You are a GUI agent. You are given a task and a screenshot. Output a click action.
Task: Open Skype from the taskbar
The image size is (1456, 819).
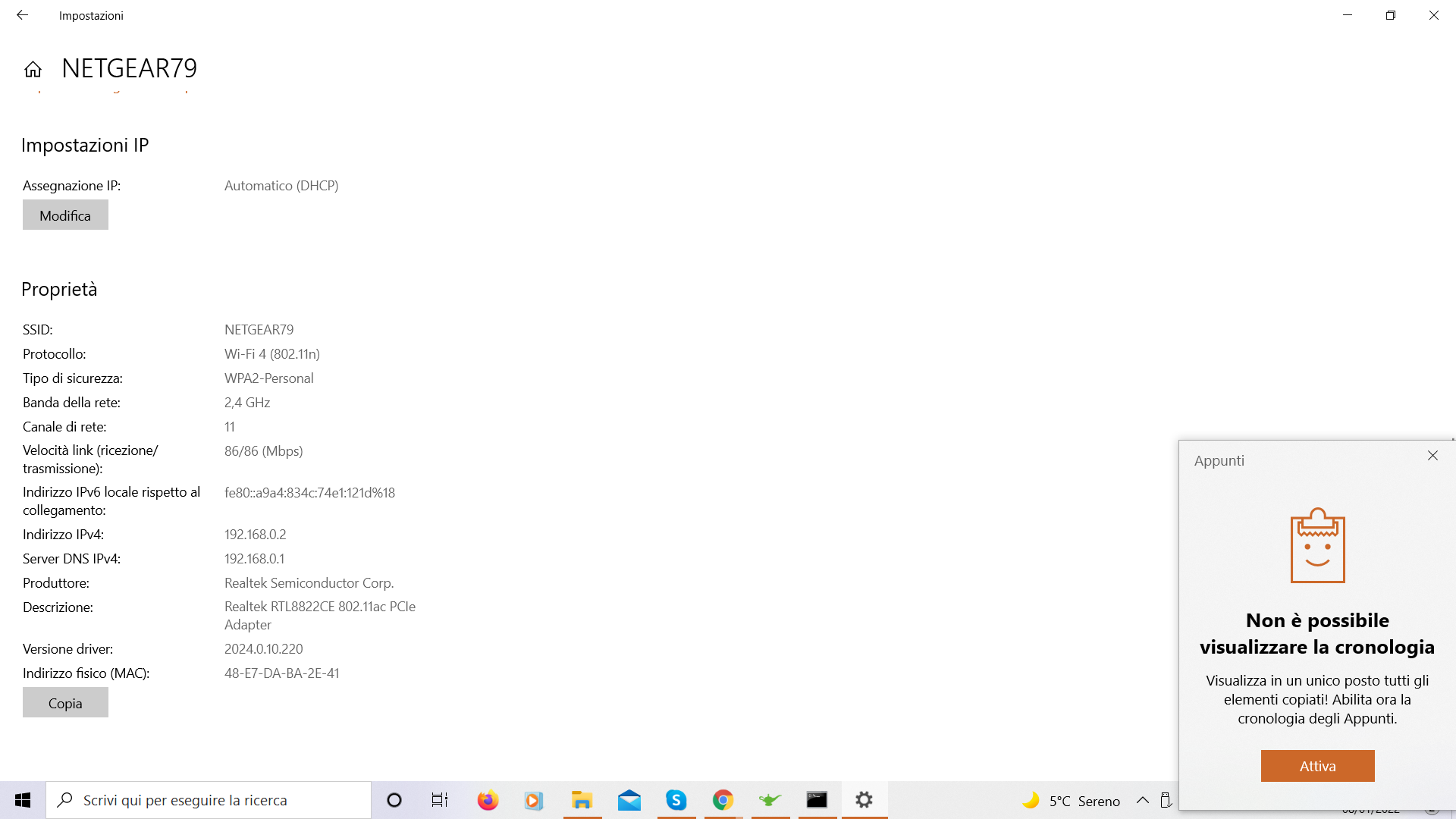676,800
